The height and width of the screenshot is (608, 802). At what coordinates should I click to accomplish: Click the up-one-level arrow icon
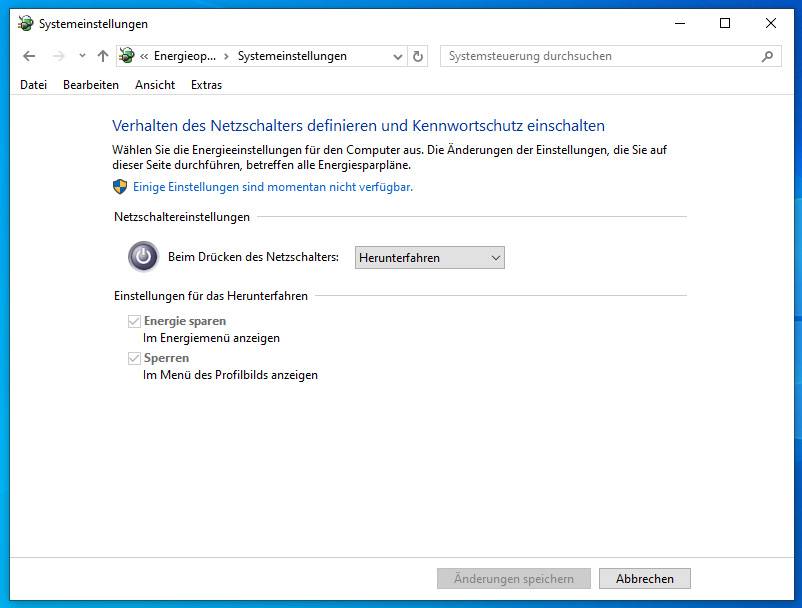(102, 56)
